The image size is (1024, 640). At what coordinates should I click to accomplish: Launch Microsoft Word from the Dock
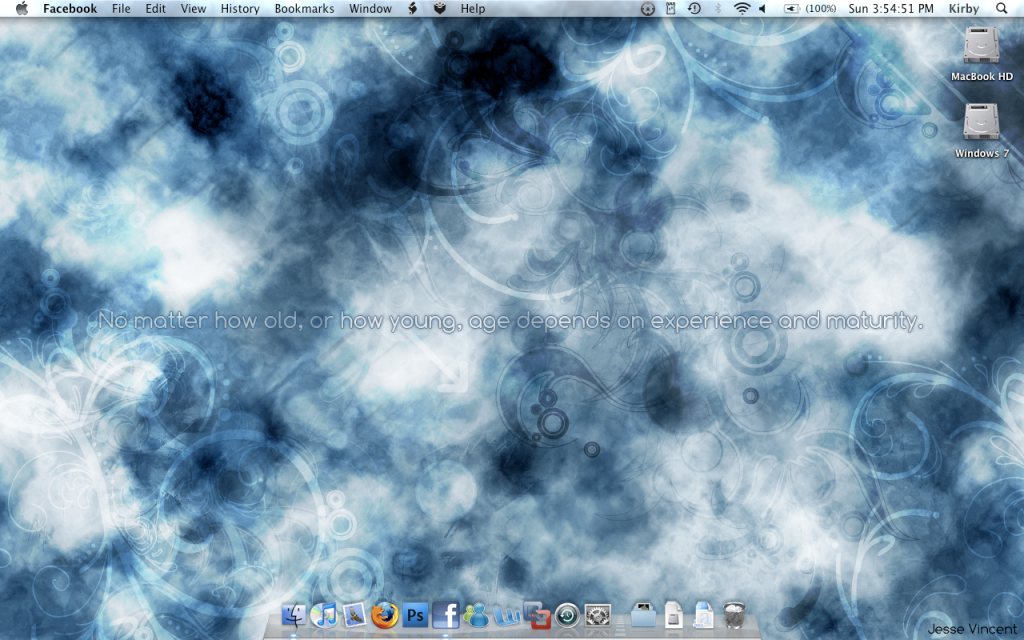(x=506, y=615)
